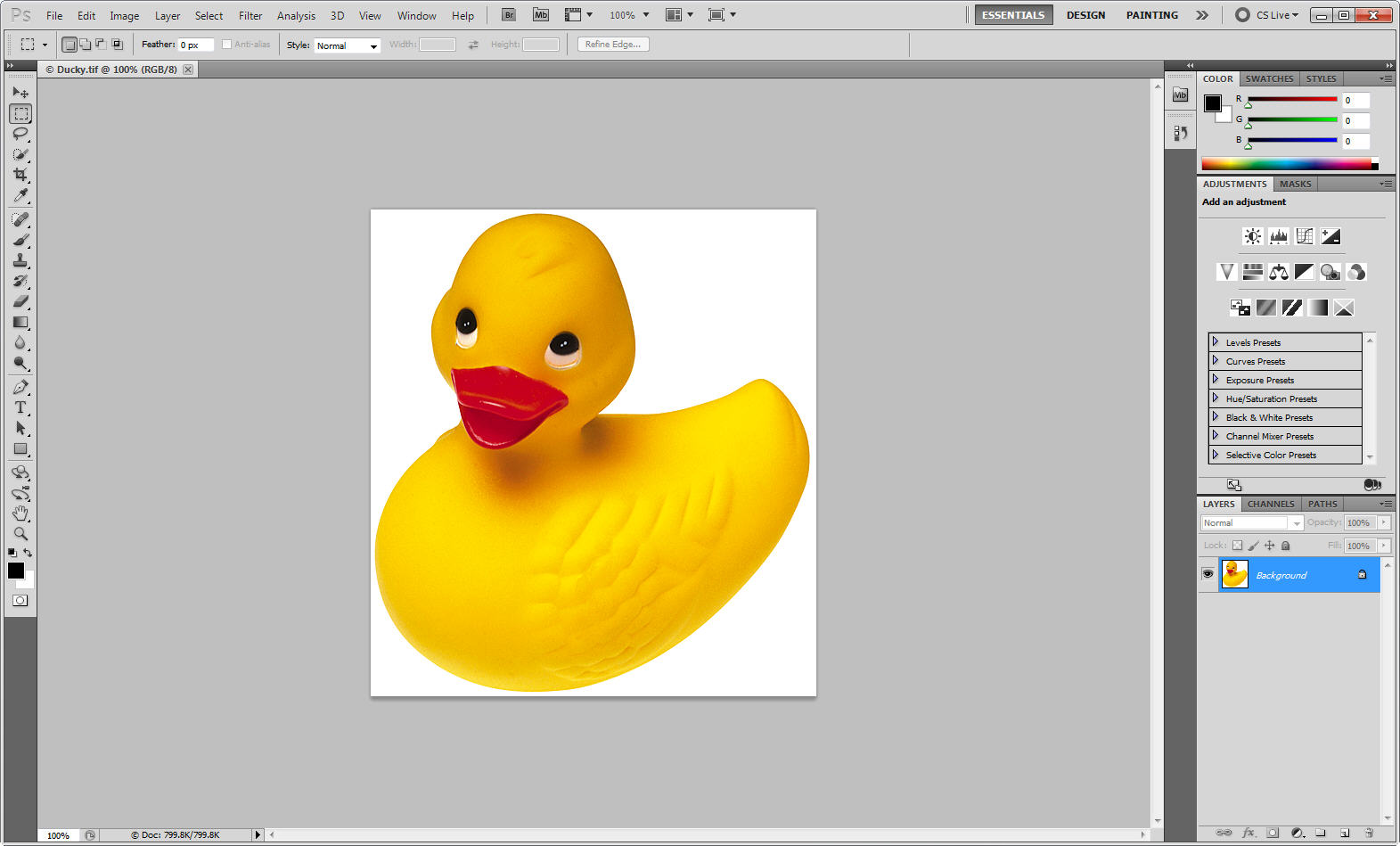Open the Layer menu
Image resolution: width=1400 pixels, height=846 pixels.
[x=168, y=15]
